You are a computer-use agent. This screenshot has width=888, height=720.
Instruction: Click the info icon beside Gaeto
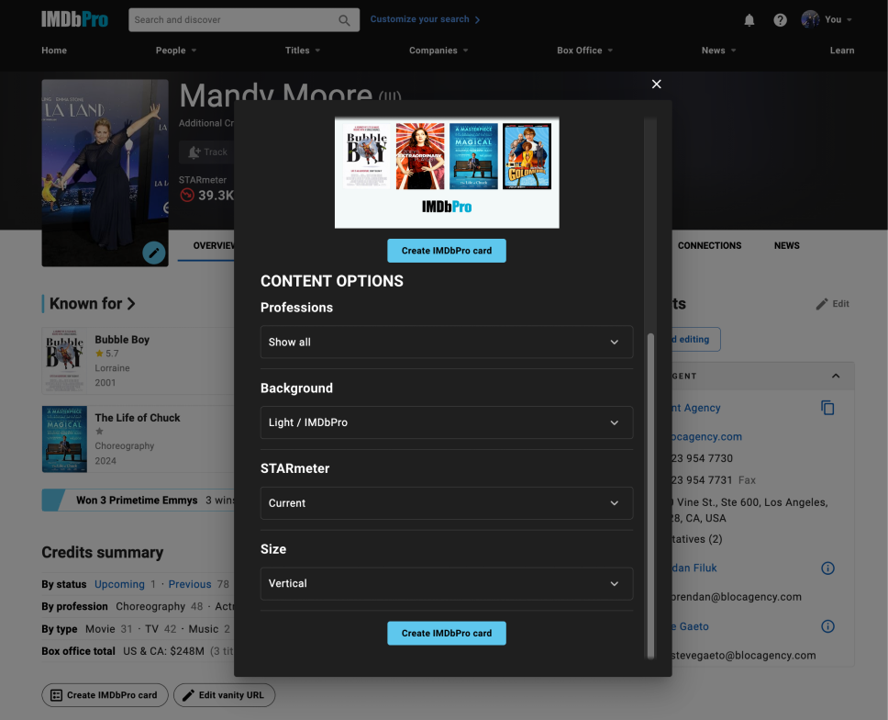click(827, 627)
